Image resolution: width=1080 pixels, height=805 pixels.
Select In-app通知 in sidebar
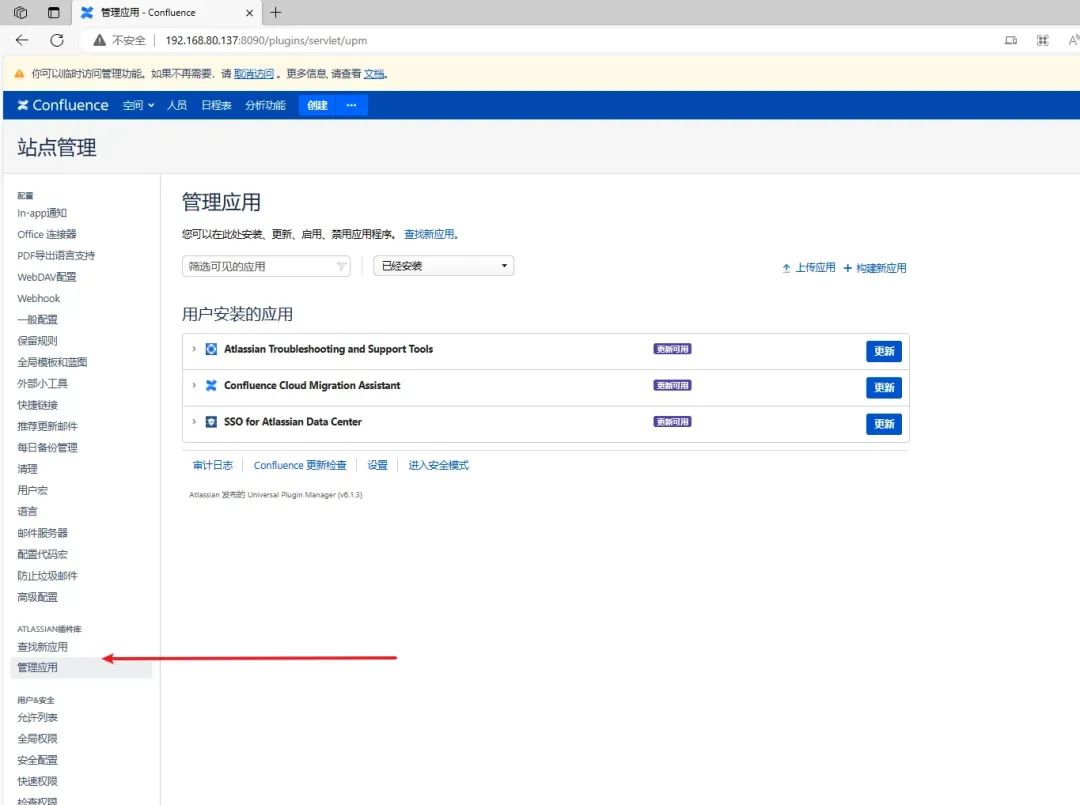coord(42,213)
